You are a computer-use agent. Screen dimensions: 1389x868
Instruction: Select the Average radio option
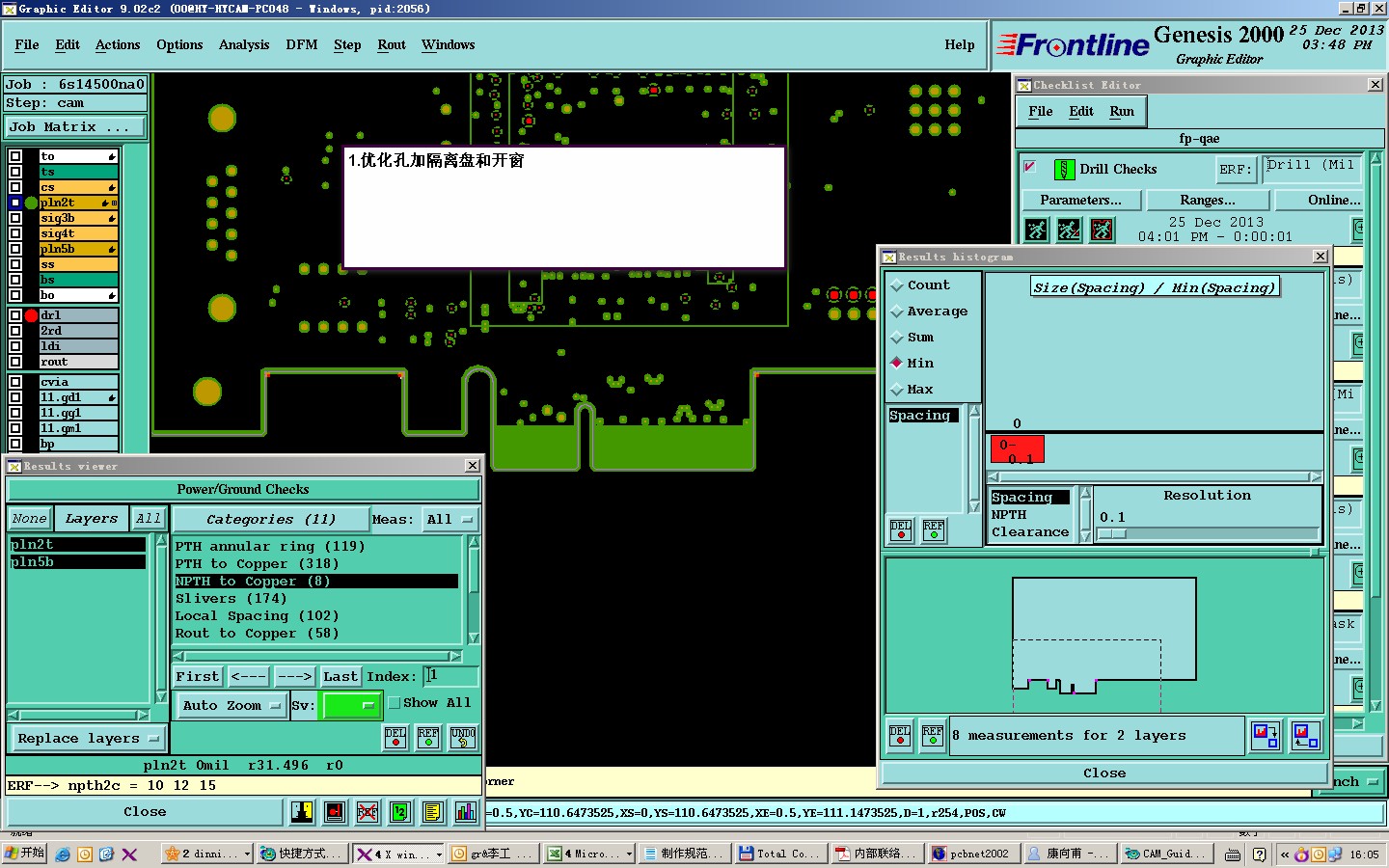pos(897,312)
